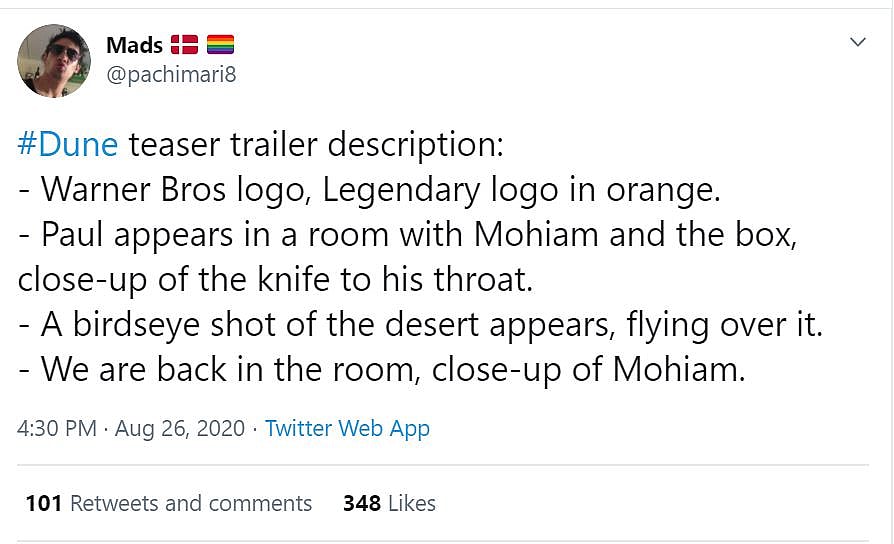Click the Warner Bros logo line of text
The width and height of the screenshot is (894, 544).
tap(380, 189)
